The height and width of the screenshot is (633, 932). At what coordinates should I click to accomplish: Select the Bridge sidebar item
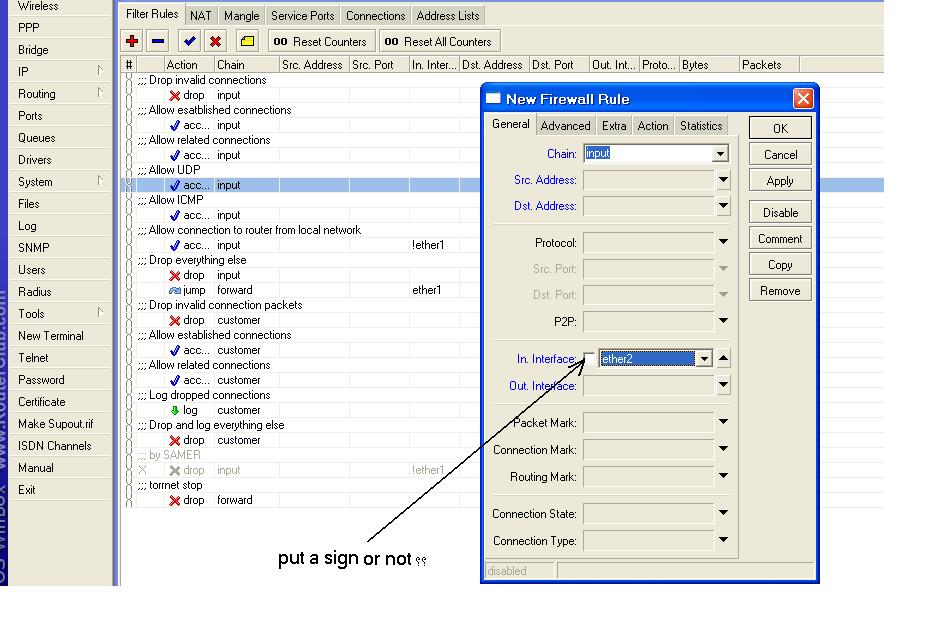pyautogui.click(x=60, y=49)
